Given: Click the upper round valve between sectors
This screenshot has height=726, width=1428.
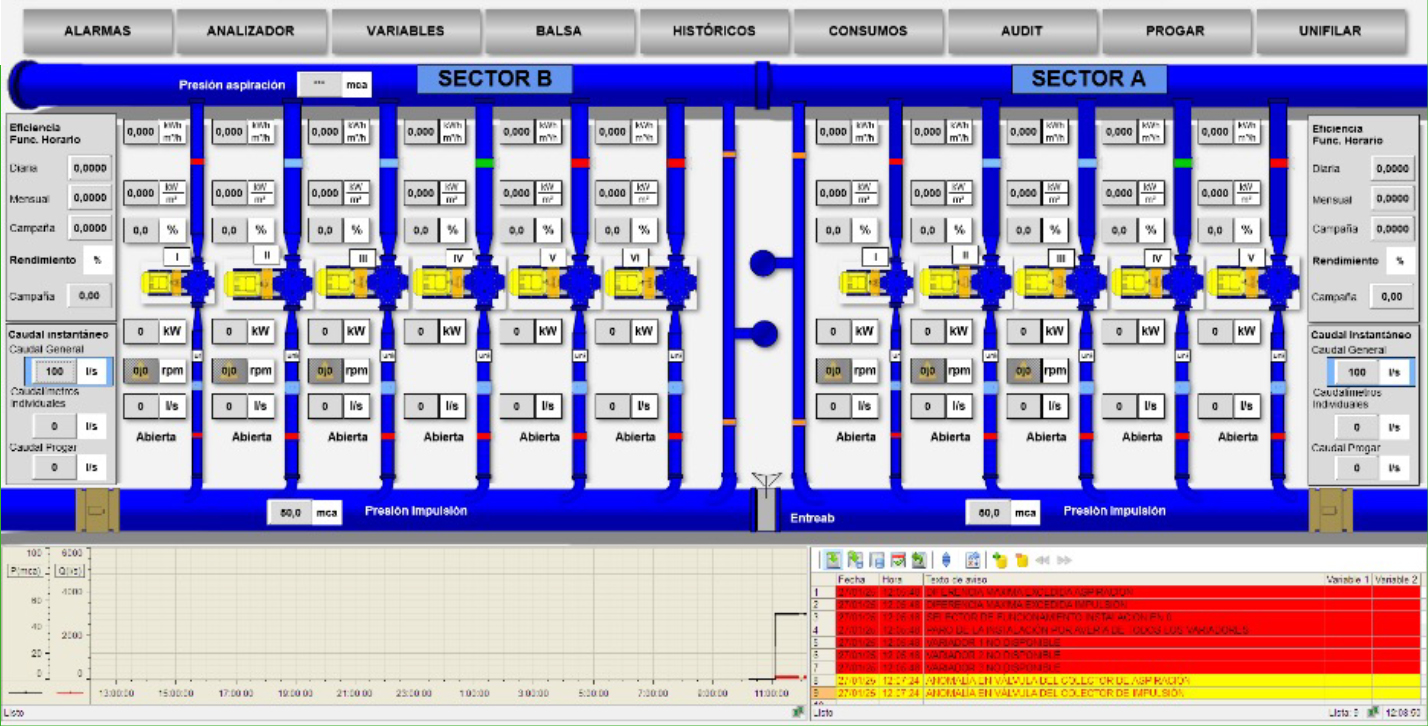Looking at the screenshot, I should click(764, 263).
